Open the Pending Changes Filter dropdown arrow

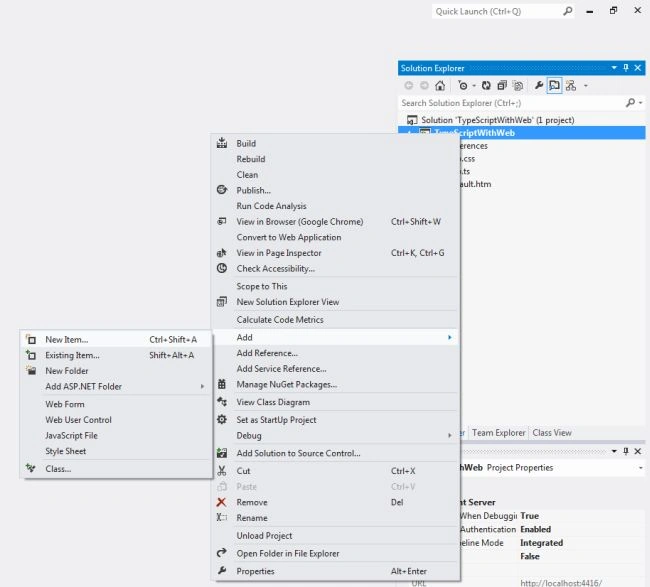pyautogui.click(x=474, y=86)
